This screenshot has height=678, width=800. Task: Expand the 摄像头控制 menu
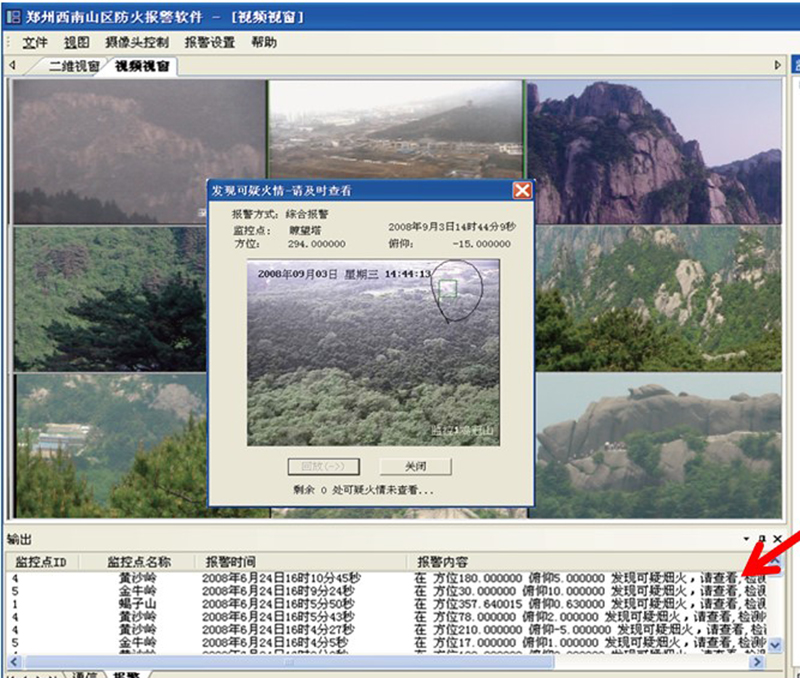tap(136, 43)
